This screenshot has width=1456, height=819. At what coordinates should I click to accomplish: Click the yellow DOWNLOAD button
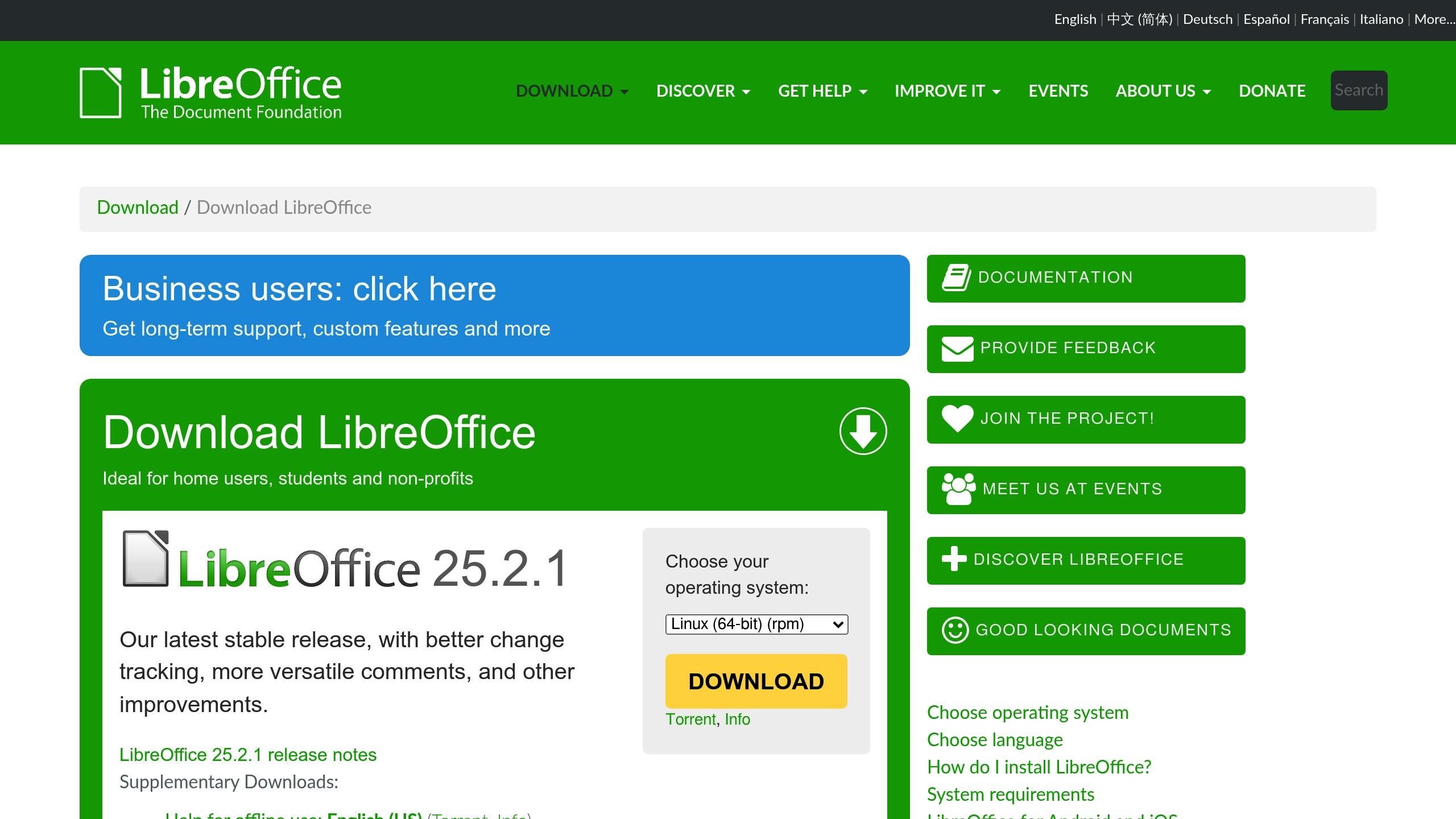756,681
